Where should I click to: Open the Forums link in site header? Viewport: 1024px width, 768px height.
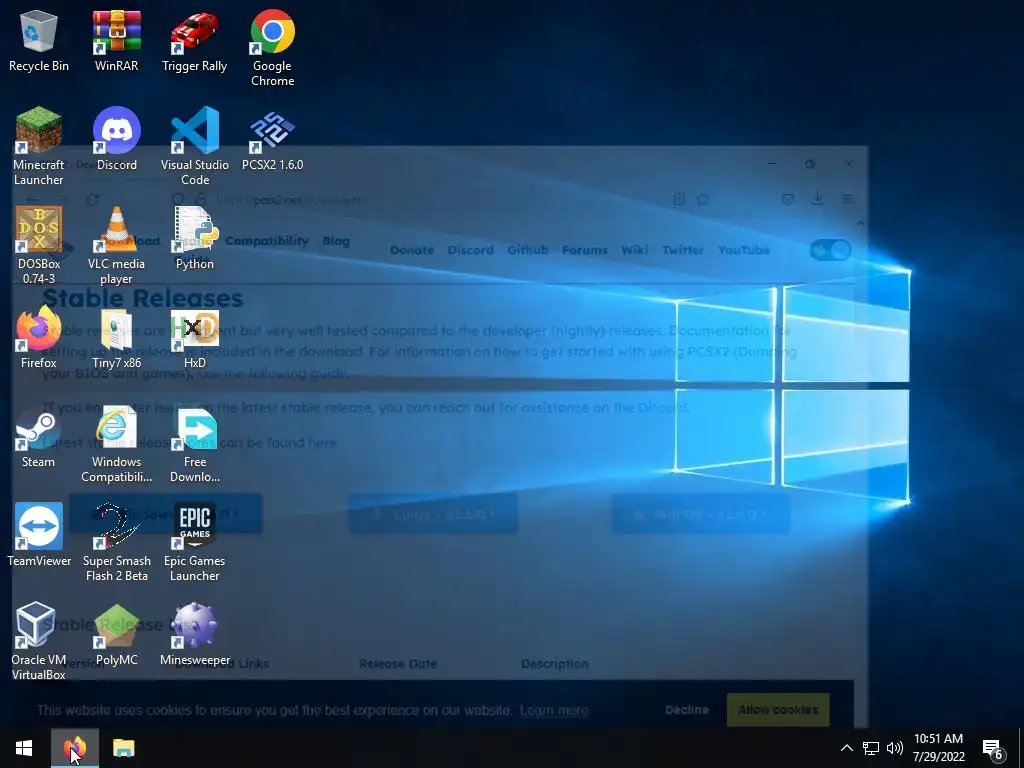click(x=585, y=250)
